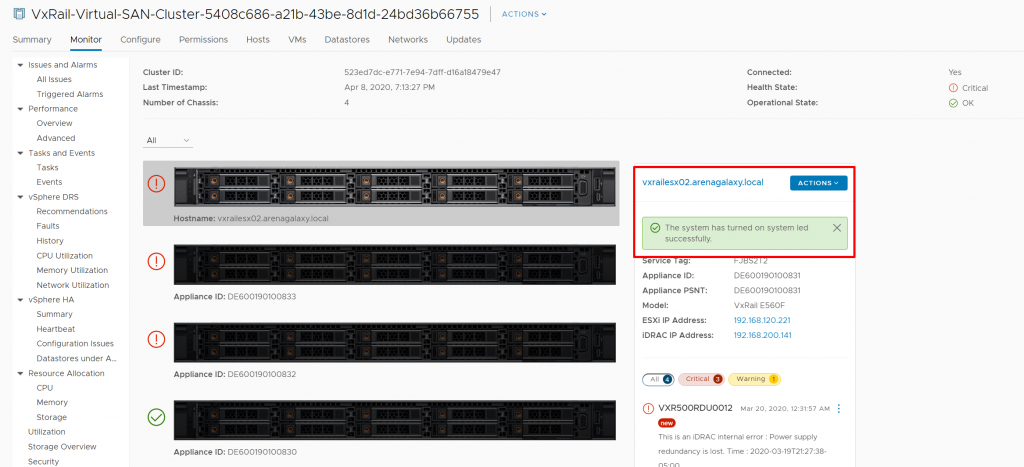This screenshot has height=467, width=1024.
Task: Select the Monitor tab
Action: click(x=86, y=40)
